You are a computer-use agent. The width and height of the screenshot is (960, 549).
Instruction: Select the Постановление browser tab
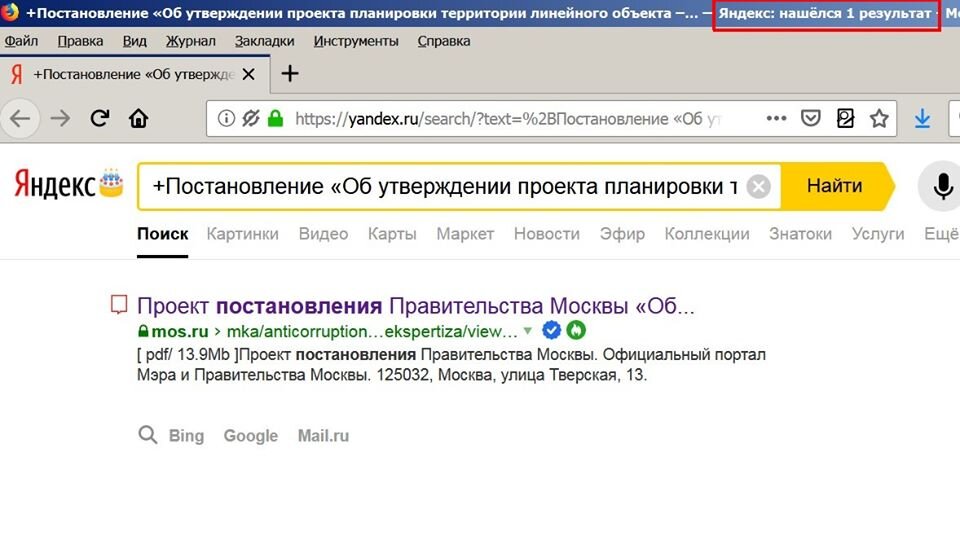point(135,74)
